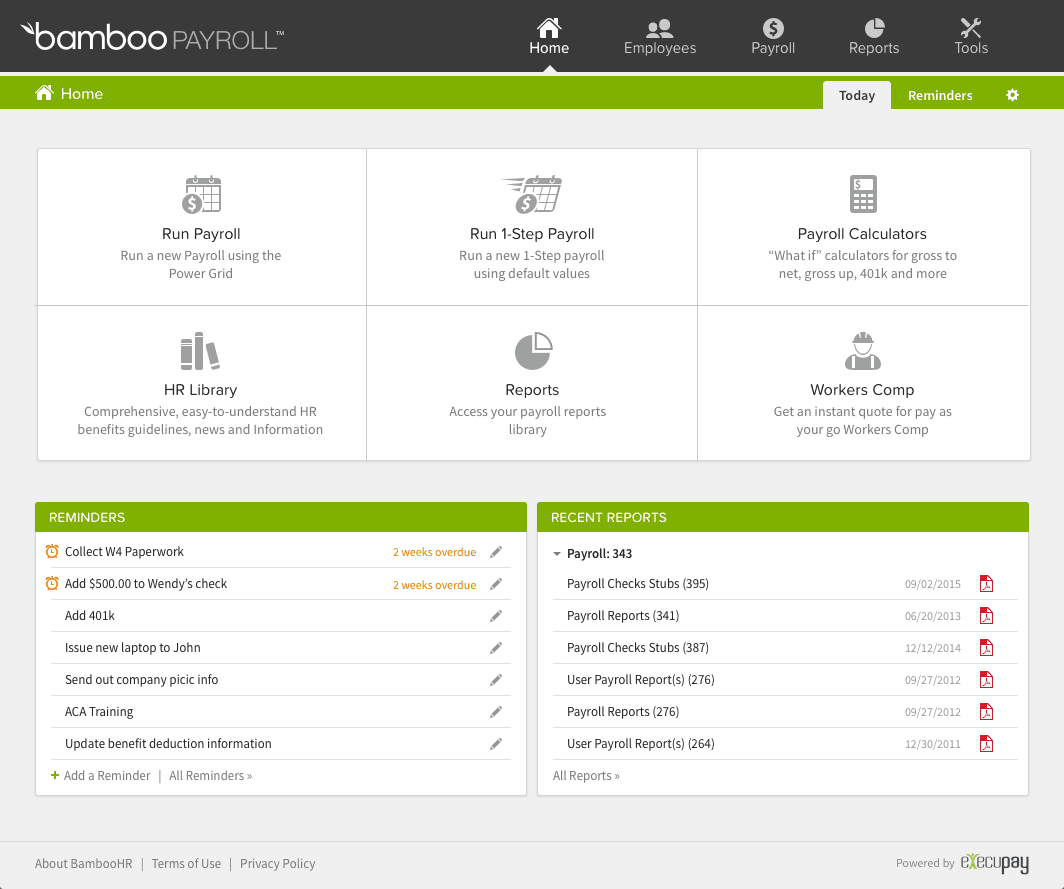The height and width of the screenshot is (889, 1064).
Task: Open the Payroll Checks Stubs (395) PDF
Action: 986,583
